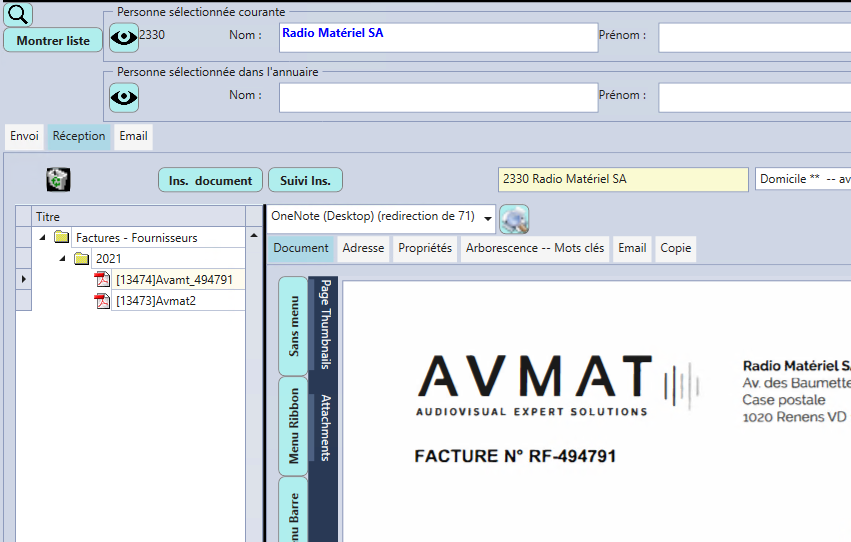Click the Titre column header
The width and height of the screenshot is (851, 542).
coord(138,216)
